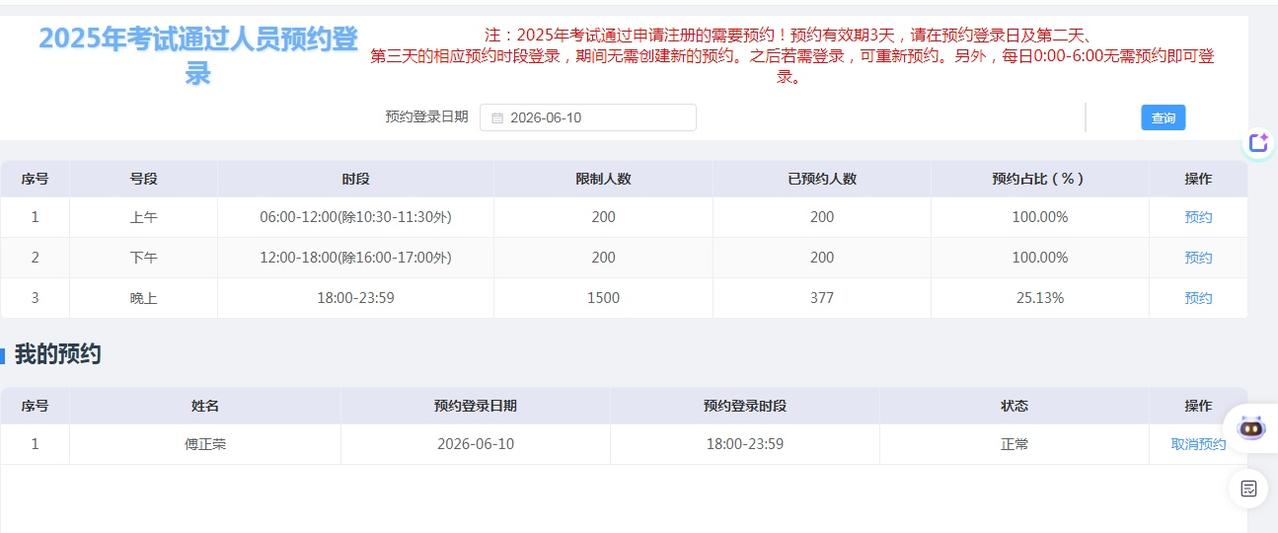Open the robot chatbot floating icon
The width and height of the screenshot is (1278, 533).
coord(1251,428)
